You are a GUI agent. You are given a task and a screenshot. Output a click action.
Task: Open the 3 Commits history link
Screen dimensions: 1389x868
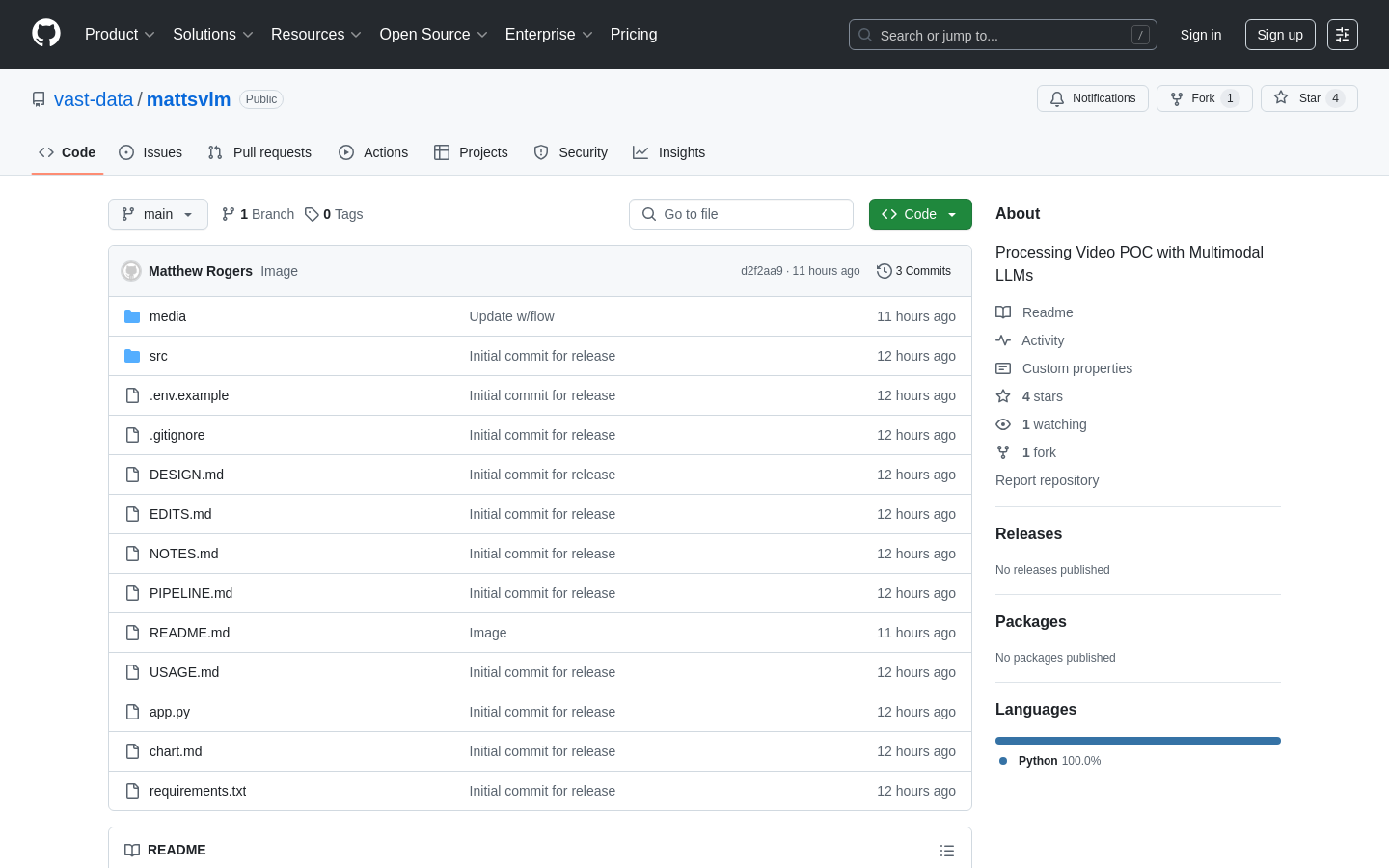913,271
